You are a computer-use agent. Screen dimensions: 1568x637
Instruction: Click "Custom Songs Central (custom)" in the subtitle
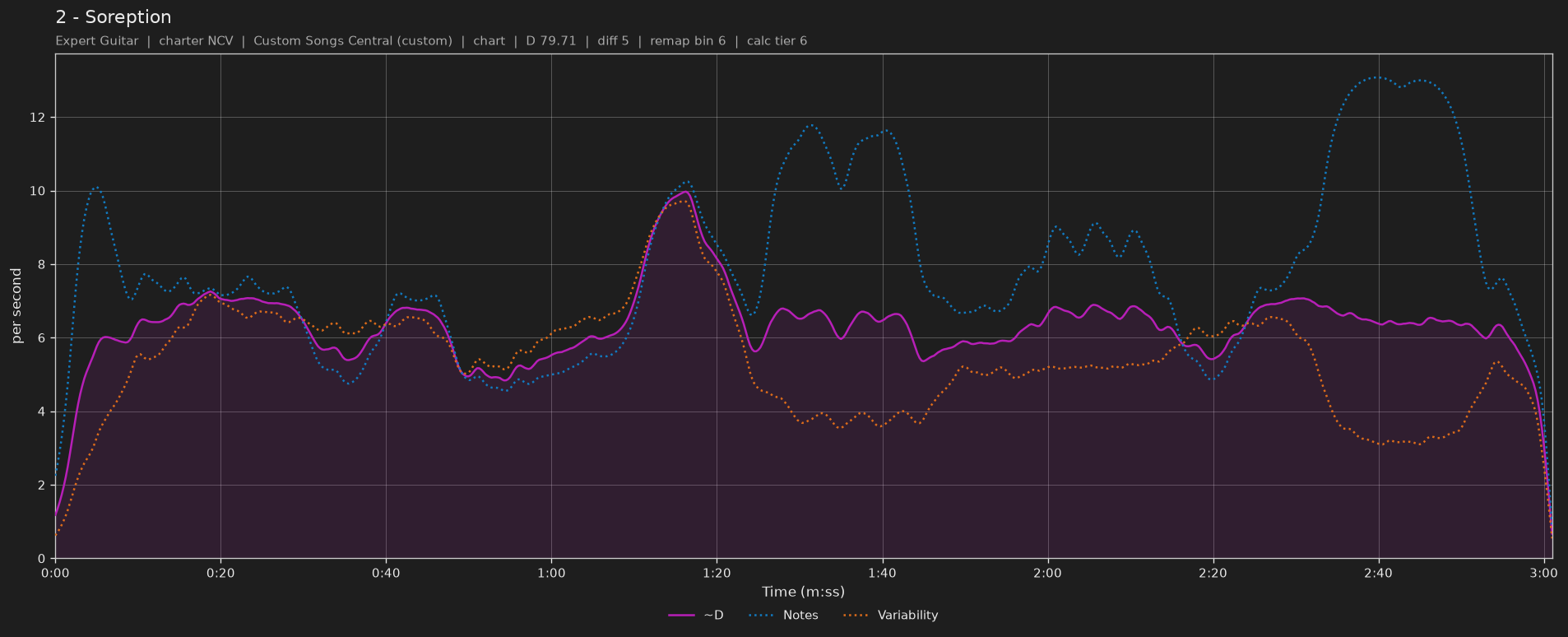point(353,41)
